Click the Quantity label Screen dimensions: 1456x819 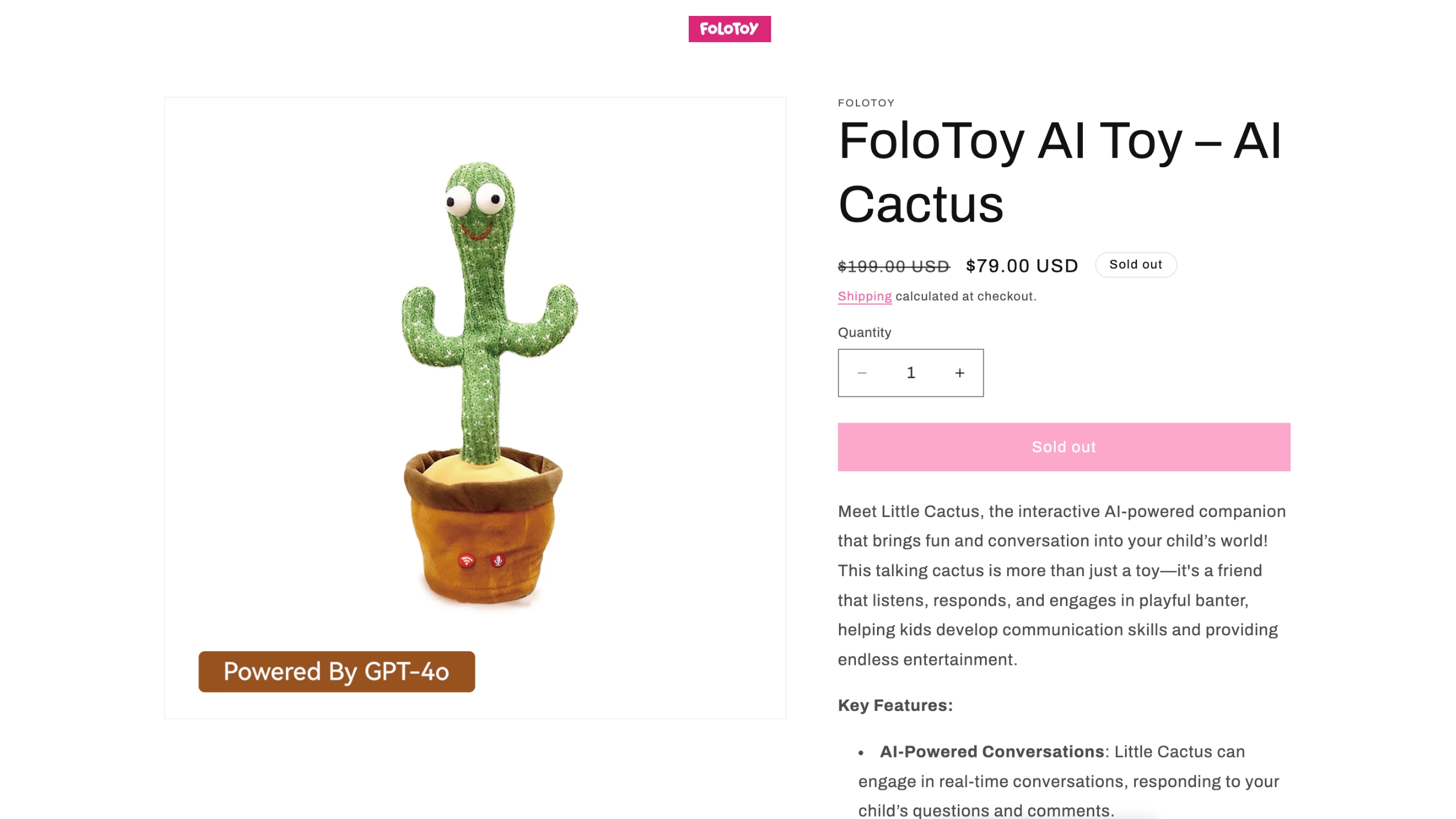(863, 332)
